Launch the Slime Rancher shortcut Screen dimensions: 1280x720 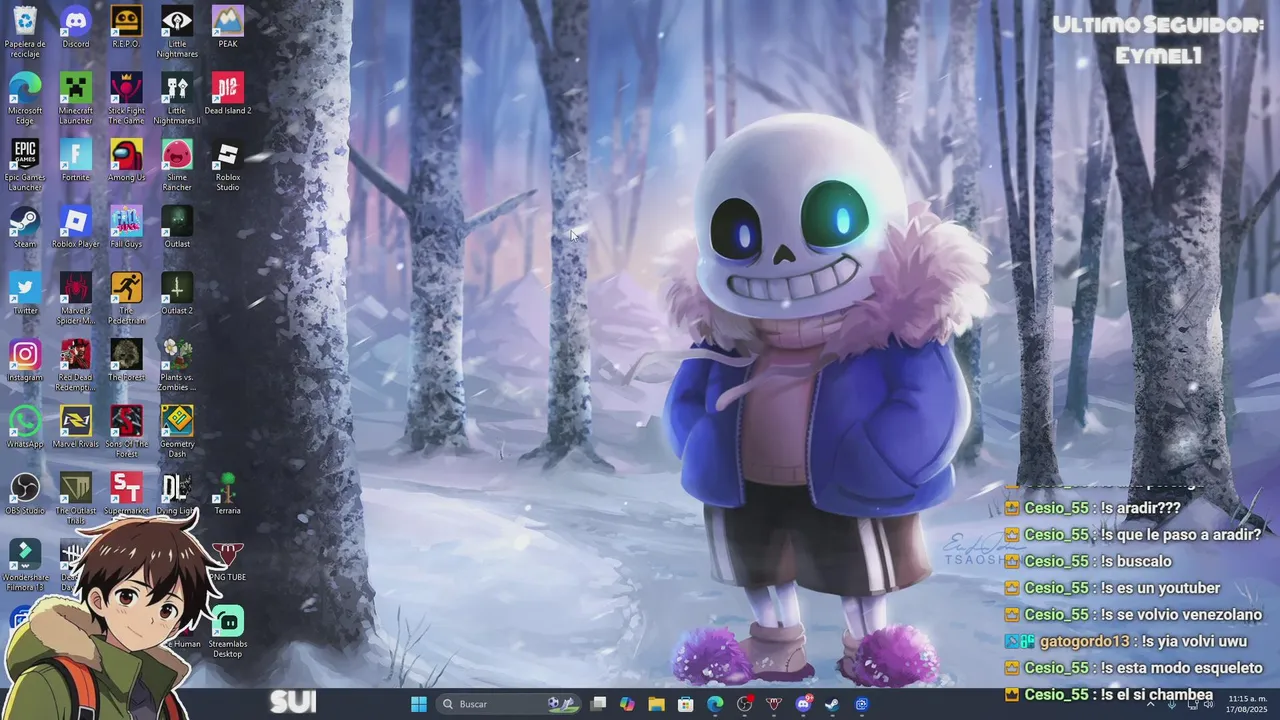point(177,165)
